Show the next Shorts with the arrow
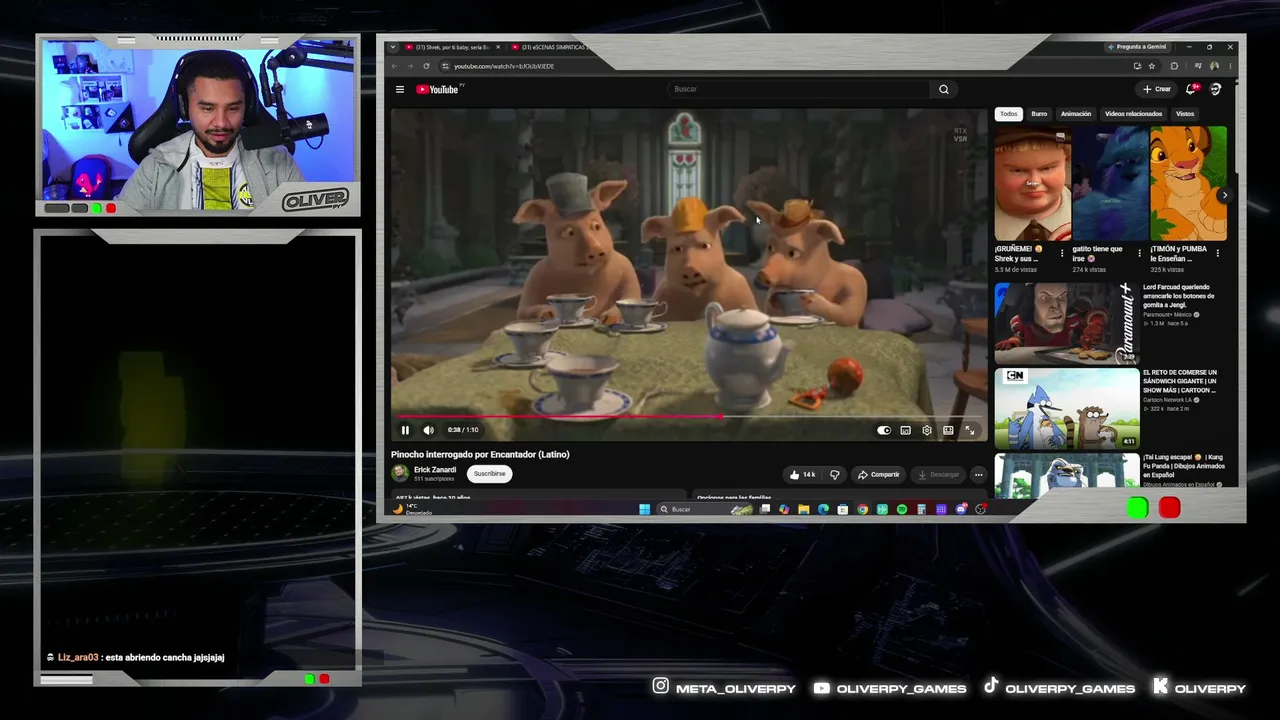 tap(1224, 195)
